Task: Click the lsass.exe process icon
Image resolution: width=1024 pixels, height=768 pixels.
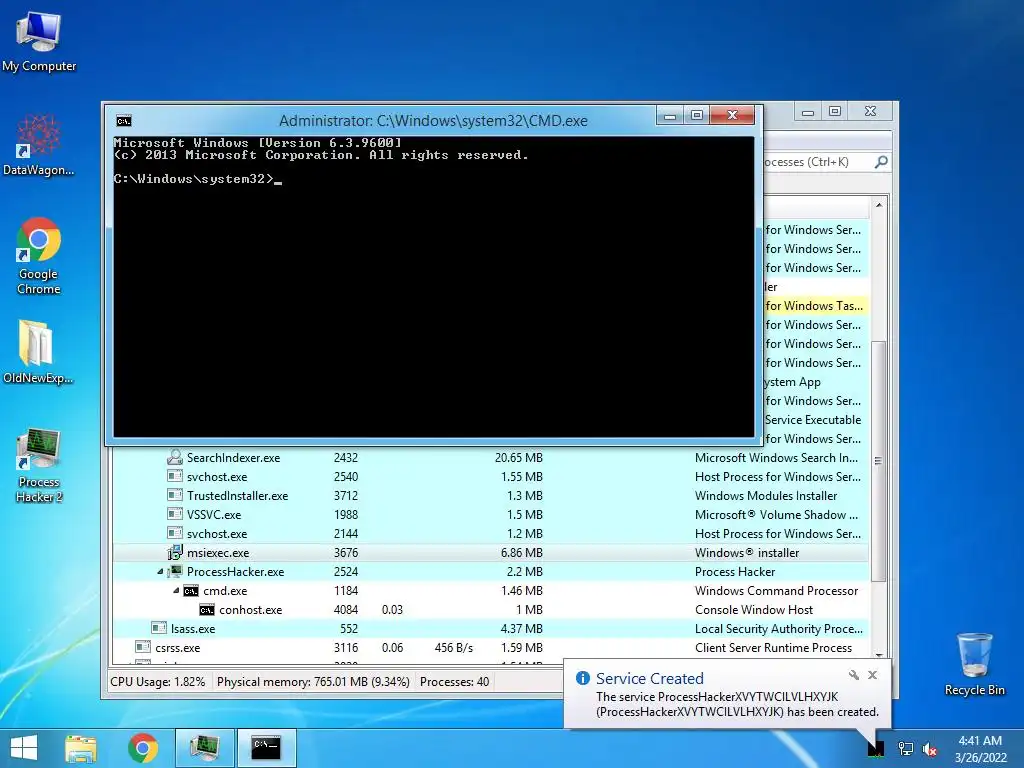Action: (x=159, y=628)
